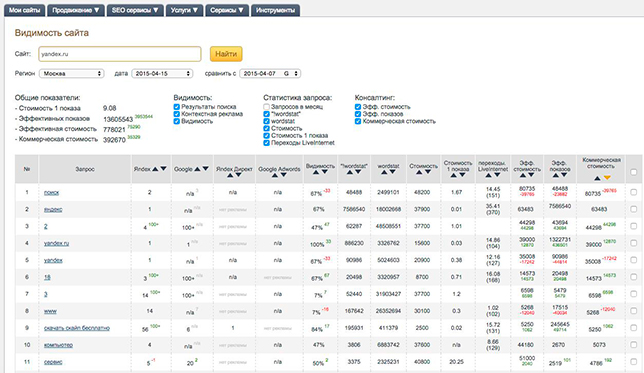Viewport: 644px width, 373px height.
Task: Open query link компьютер
Action: pos(58,345)
